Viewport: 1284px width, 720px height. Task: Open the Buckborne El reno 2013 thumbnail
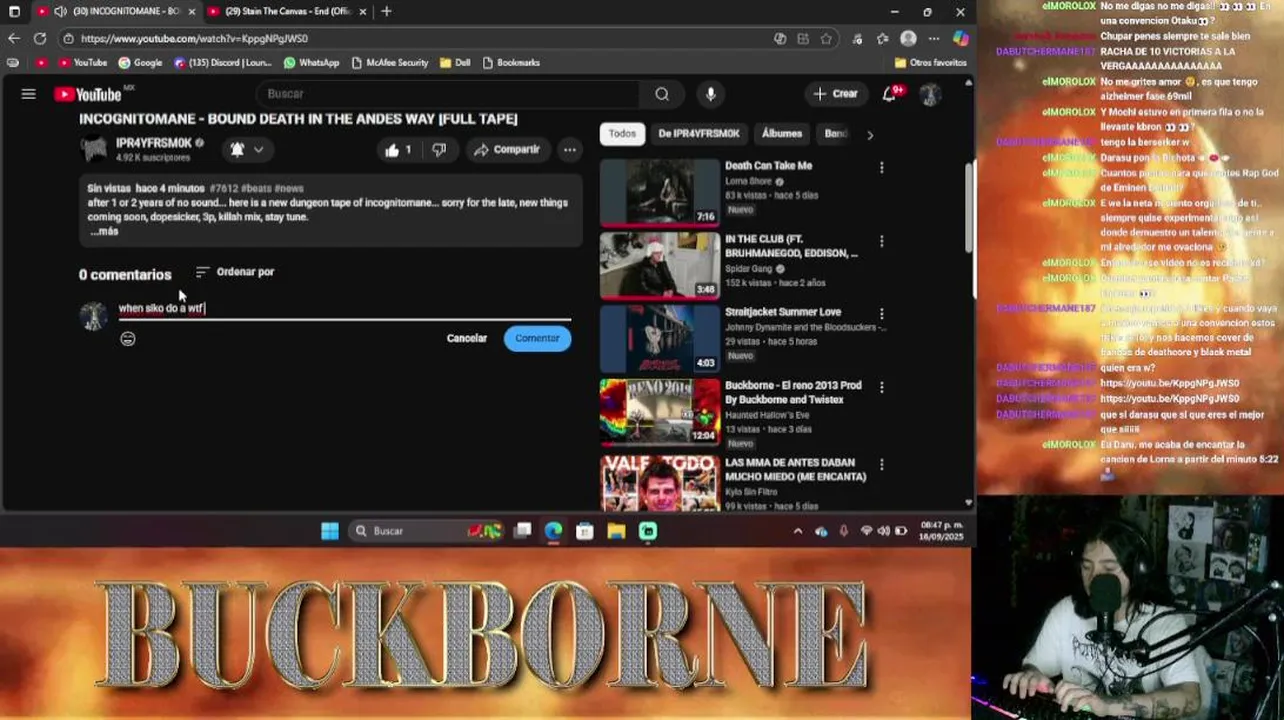click(659, 412)
